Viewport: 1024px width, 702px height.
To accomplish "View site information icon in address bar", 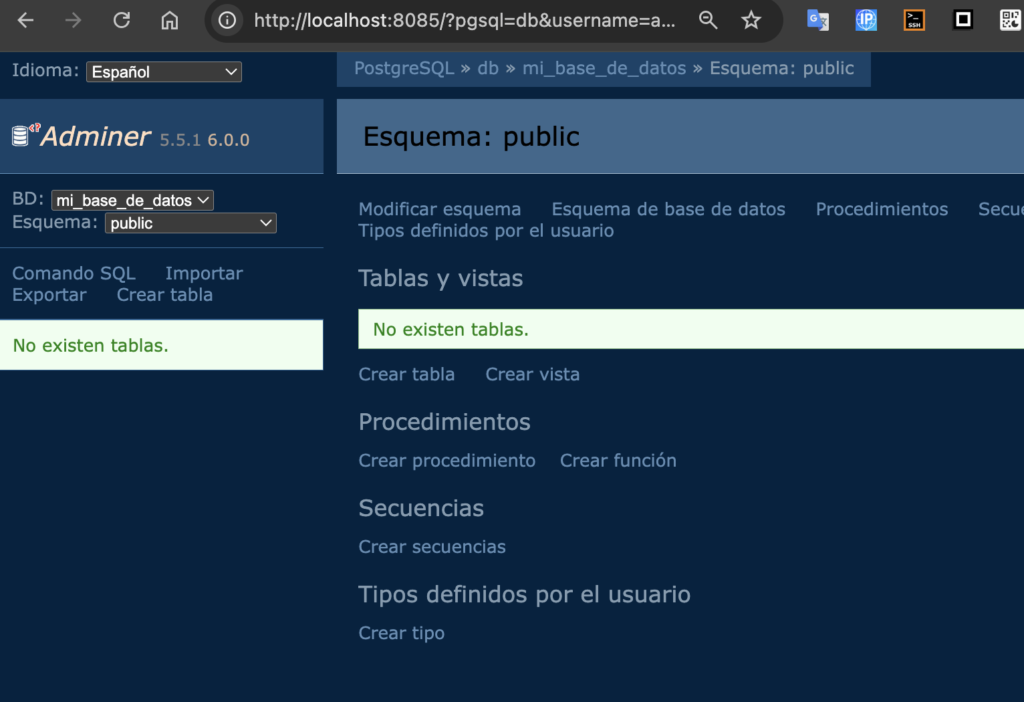I will [227, 20].
